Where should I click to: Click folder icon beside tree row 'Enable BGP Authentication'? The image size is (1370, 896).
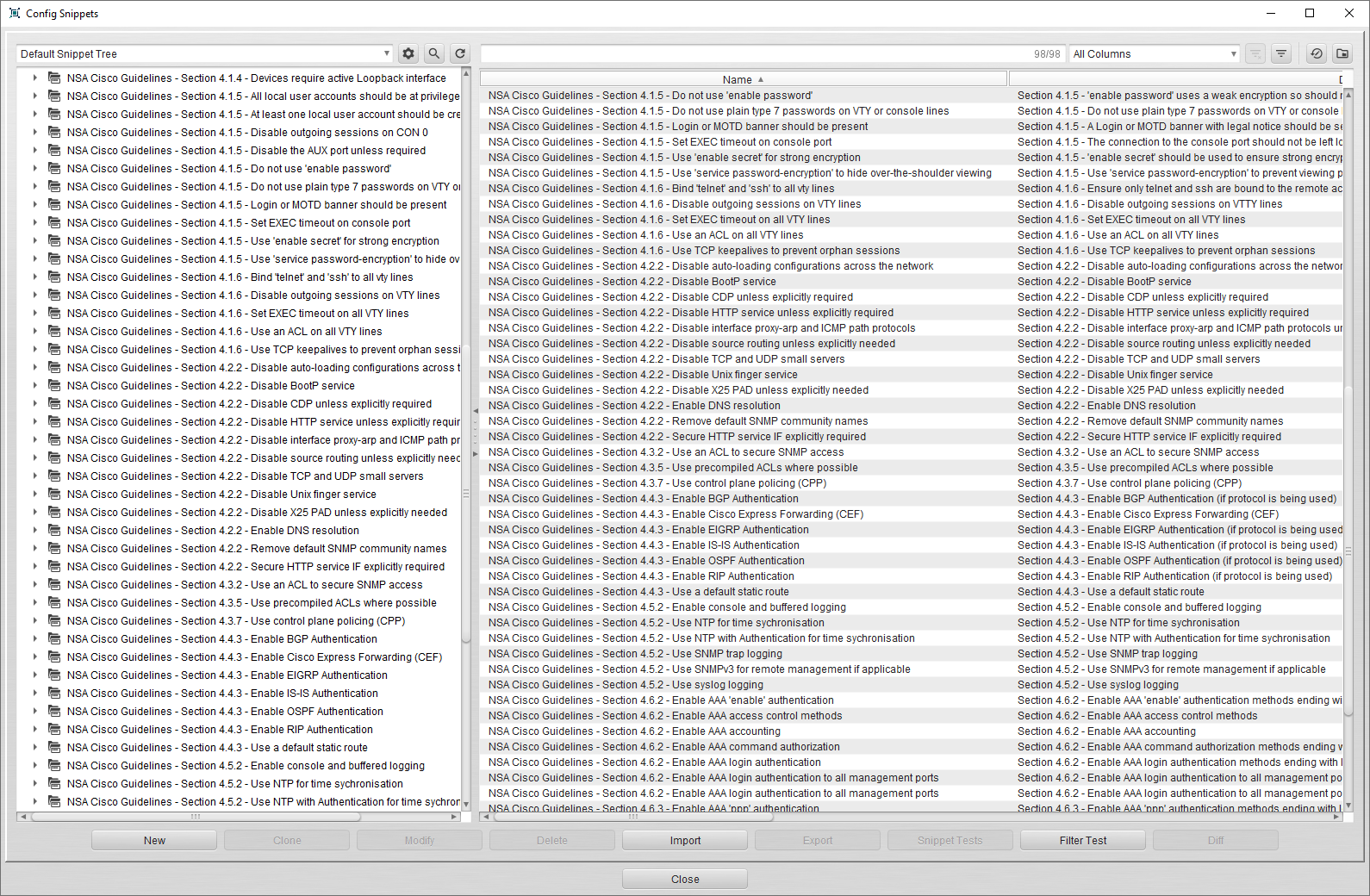click(x=54, y=638)
